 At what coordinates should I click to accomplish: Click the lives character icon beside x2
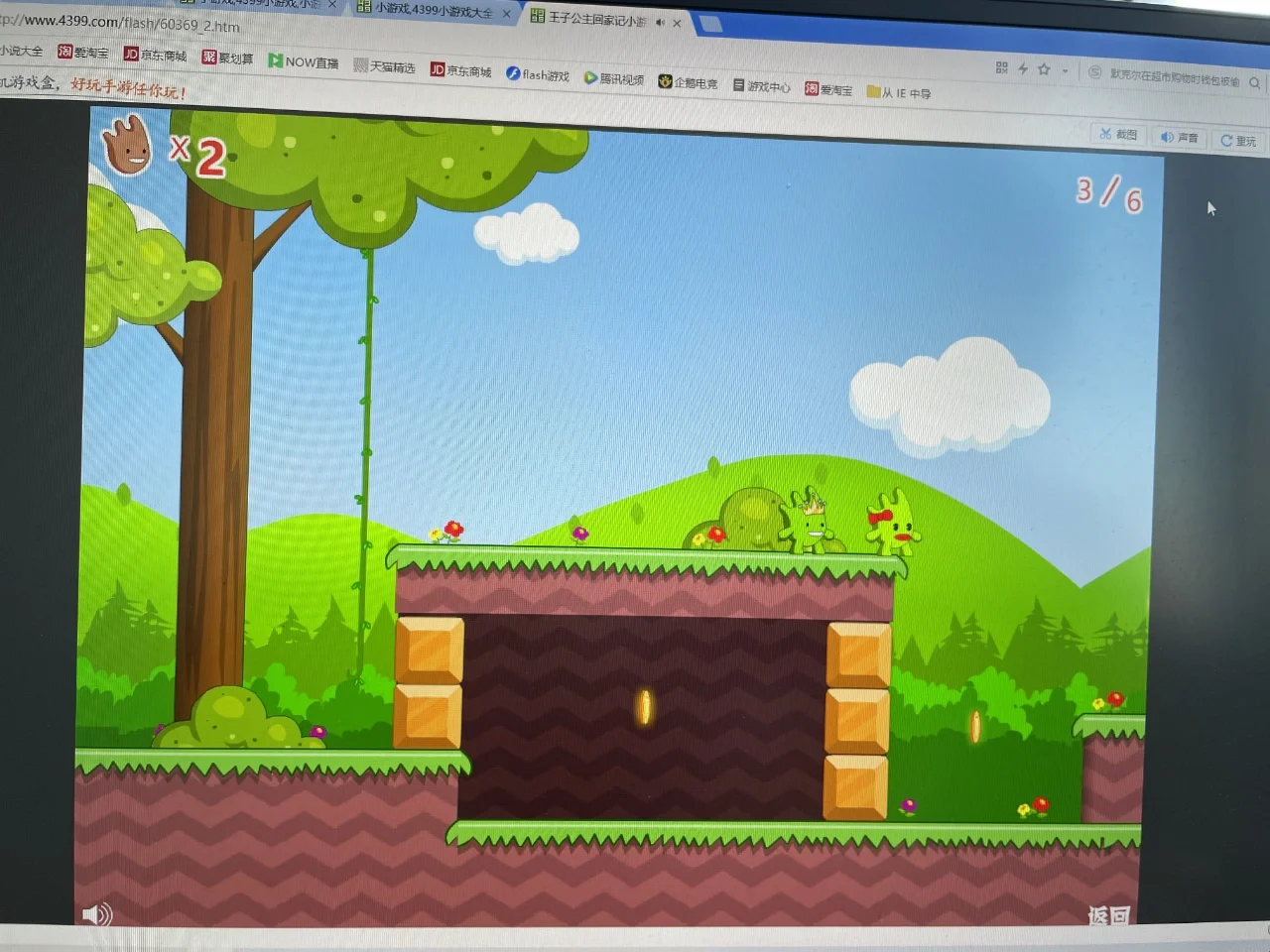[127, 145]
